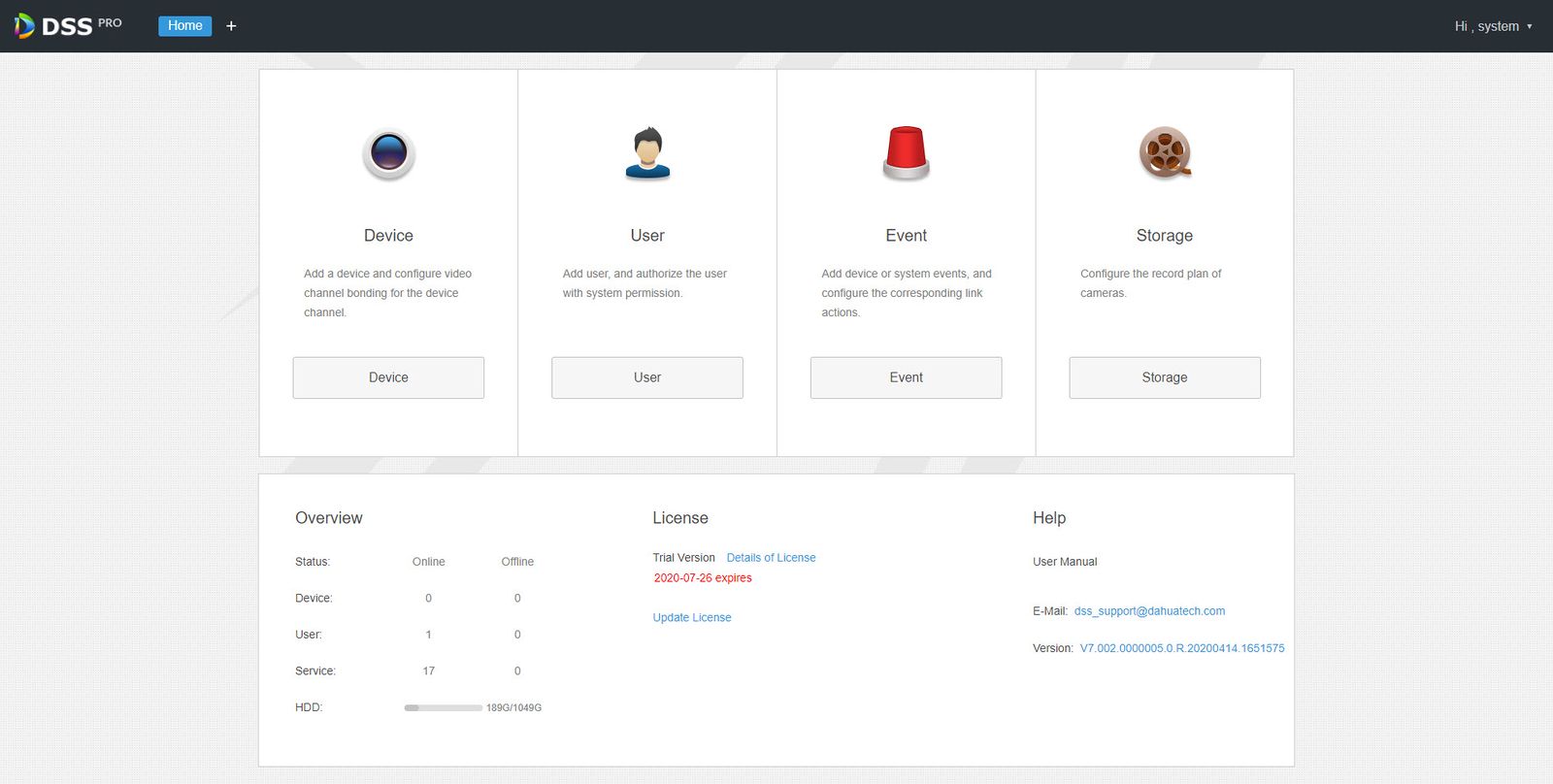The height and width of the screenshot is (784, 1553).
Task: Click 'Add device or system events' description
Action: 907,293
